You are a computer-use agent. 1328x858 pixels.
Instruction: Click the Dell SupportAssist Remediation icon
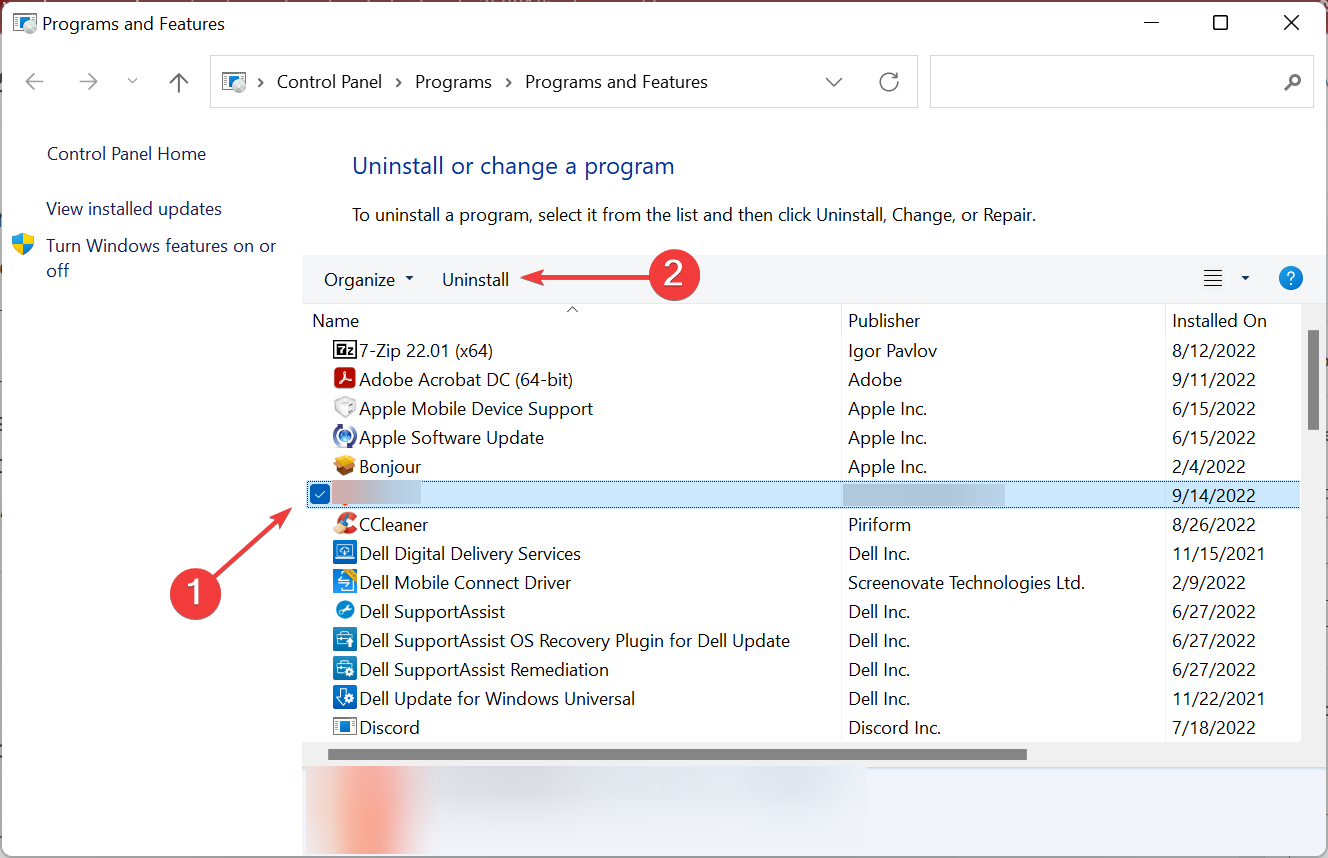(x=345, y=669)
